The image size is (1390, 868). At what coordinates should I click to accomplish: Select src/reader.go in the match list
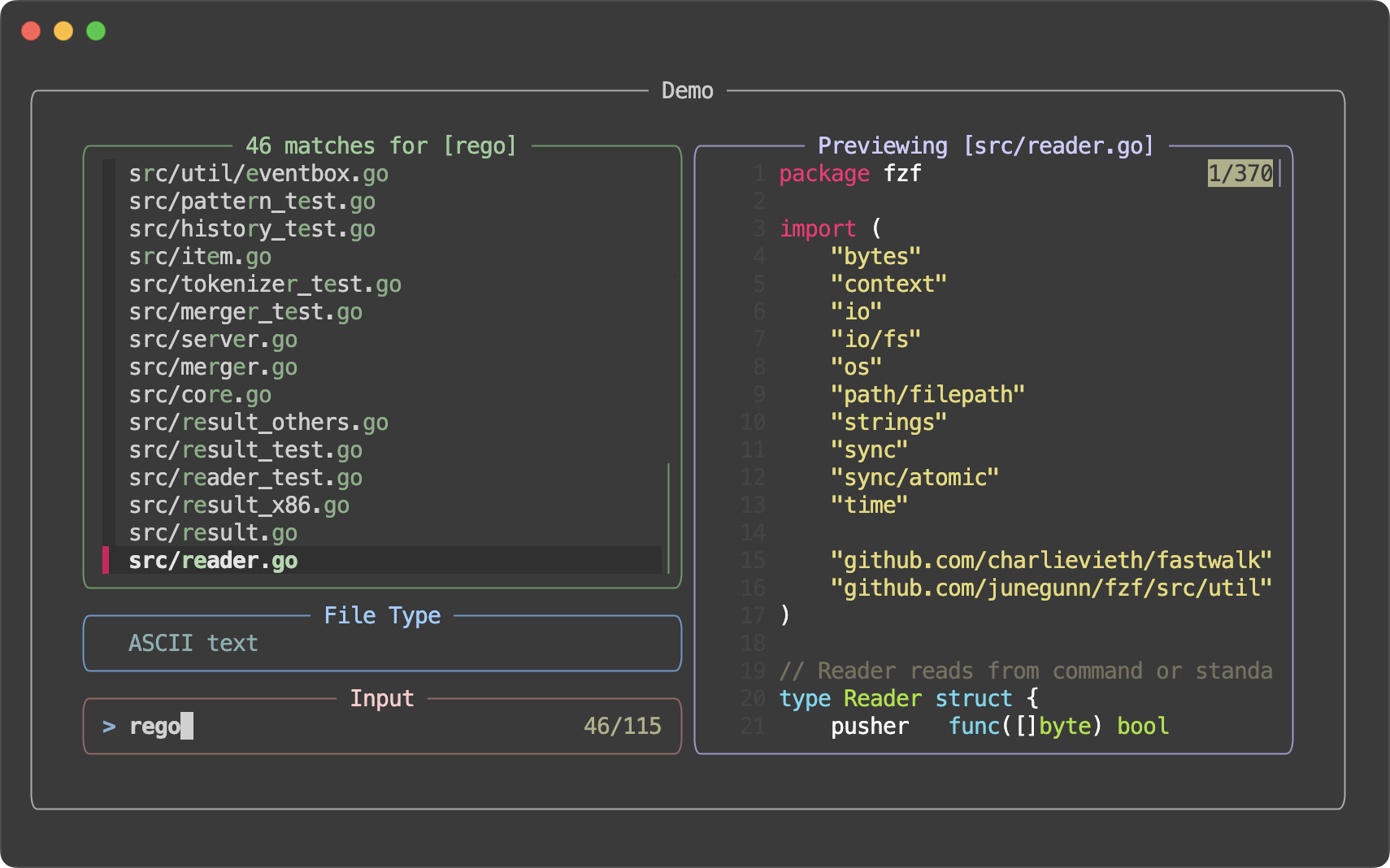point(213,560)
